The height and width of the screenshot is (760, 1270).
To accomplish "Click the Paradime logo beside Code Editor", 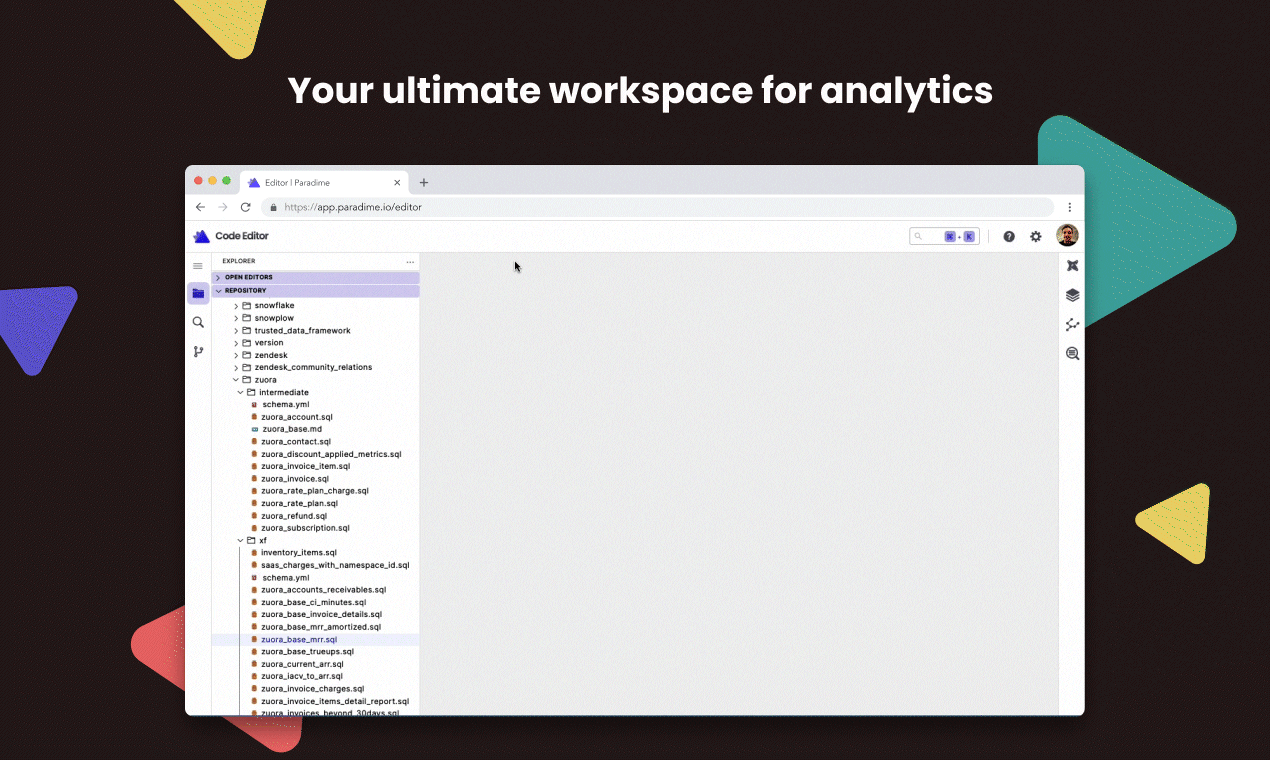I will tap(202, 236).
